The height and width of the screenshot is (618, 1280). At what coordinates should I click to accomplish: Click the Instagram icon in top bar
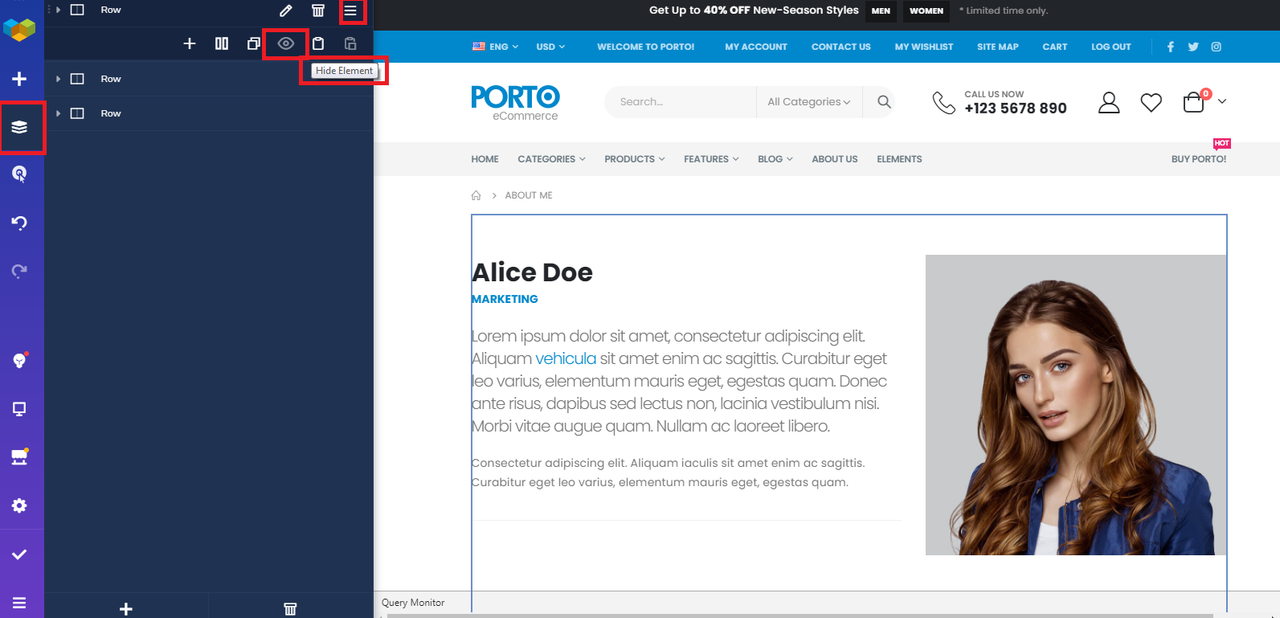(1216, 47)
